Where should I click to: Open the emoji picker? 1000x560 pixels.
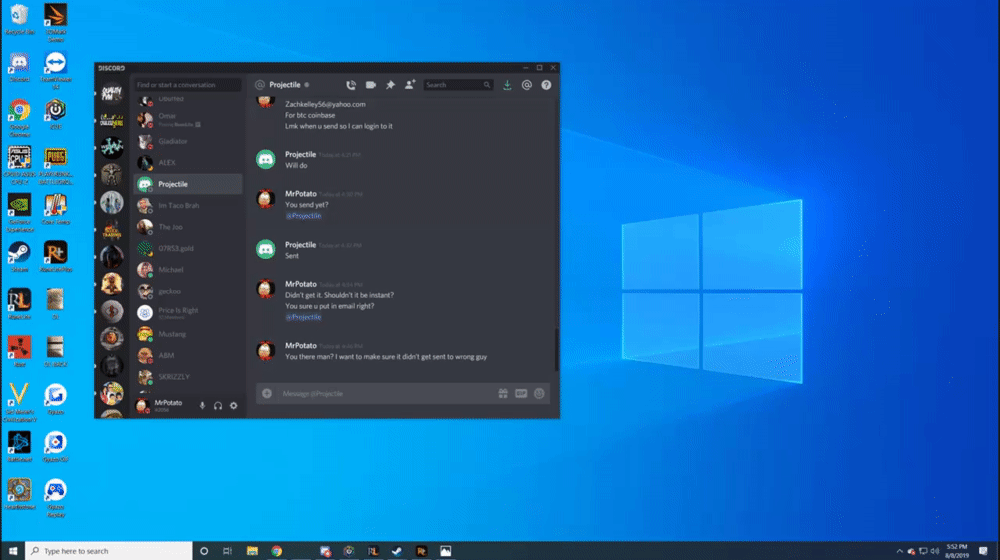[540, 394]
